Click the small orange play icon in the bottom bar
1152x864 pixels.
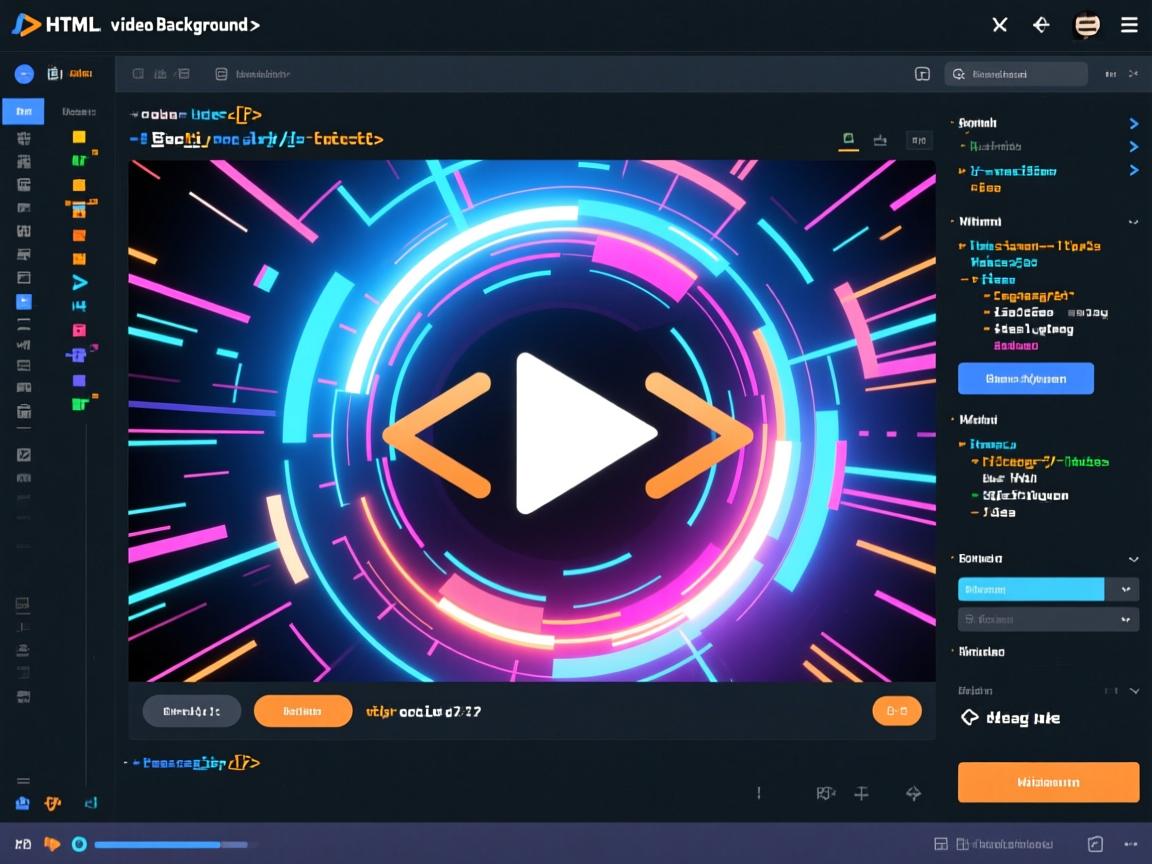52,844
